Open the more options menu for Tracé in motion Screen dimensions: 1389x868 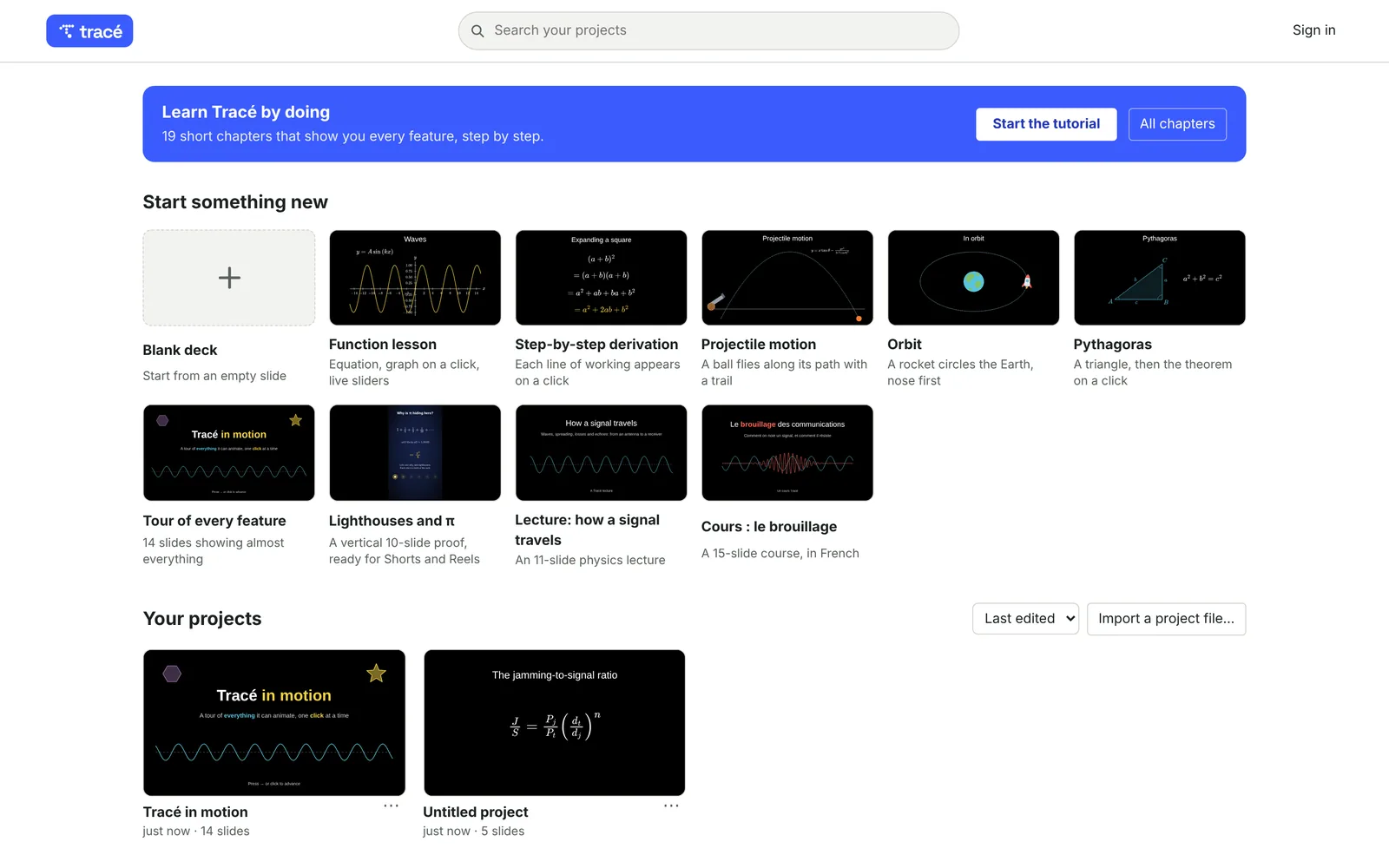tap(392, 806)
